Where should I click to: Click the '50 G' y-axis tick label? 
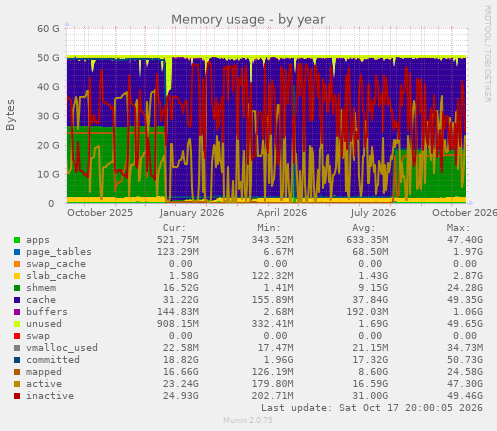point(48,58)
